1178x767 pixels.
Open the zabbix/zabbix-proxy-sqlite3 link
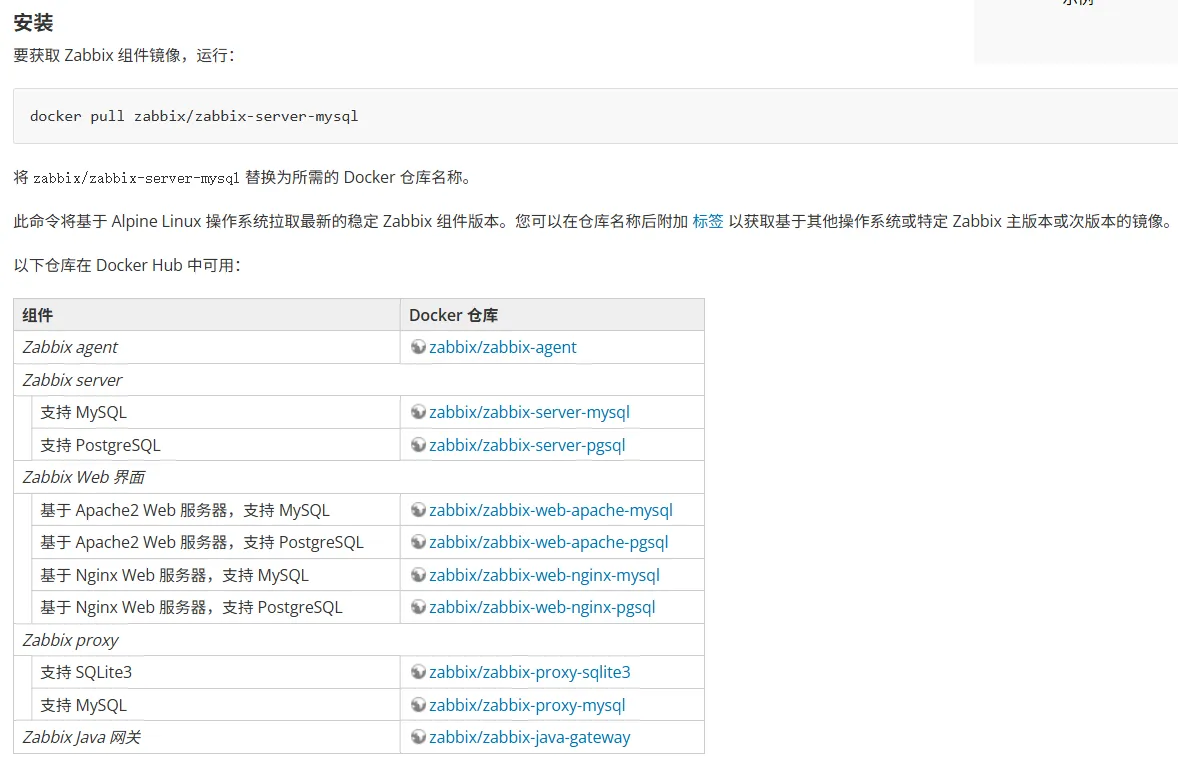[530, 672]
